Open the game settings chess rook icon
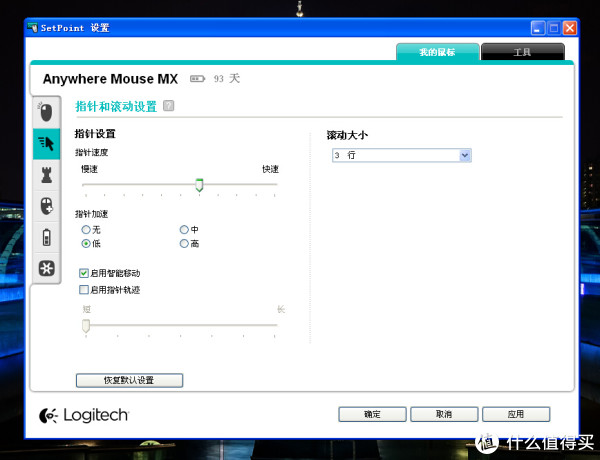This screenshot has height=460, width=600. tap(46, 175)
